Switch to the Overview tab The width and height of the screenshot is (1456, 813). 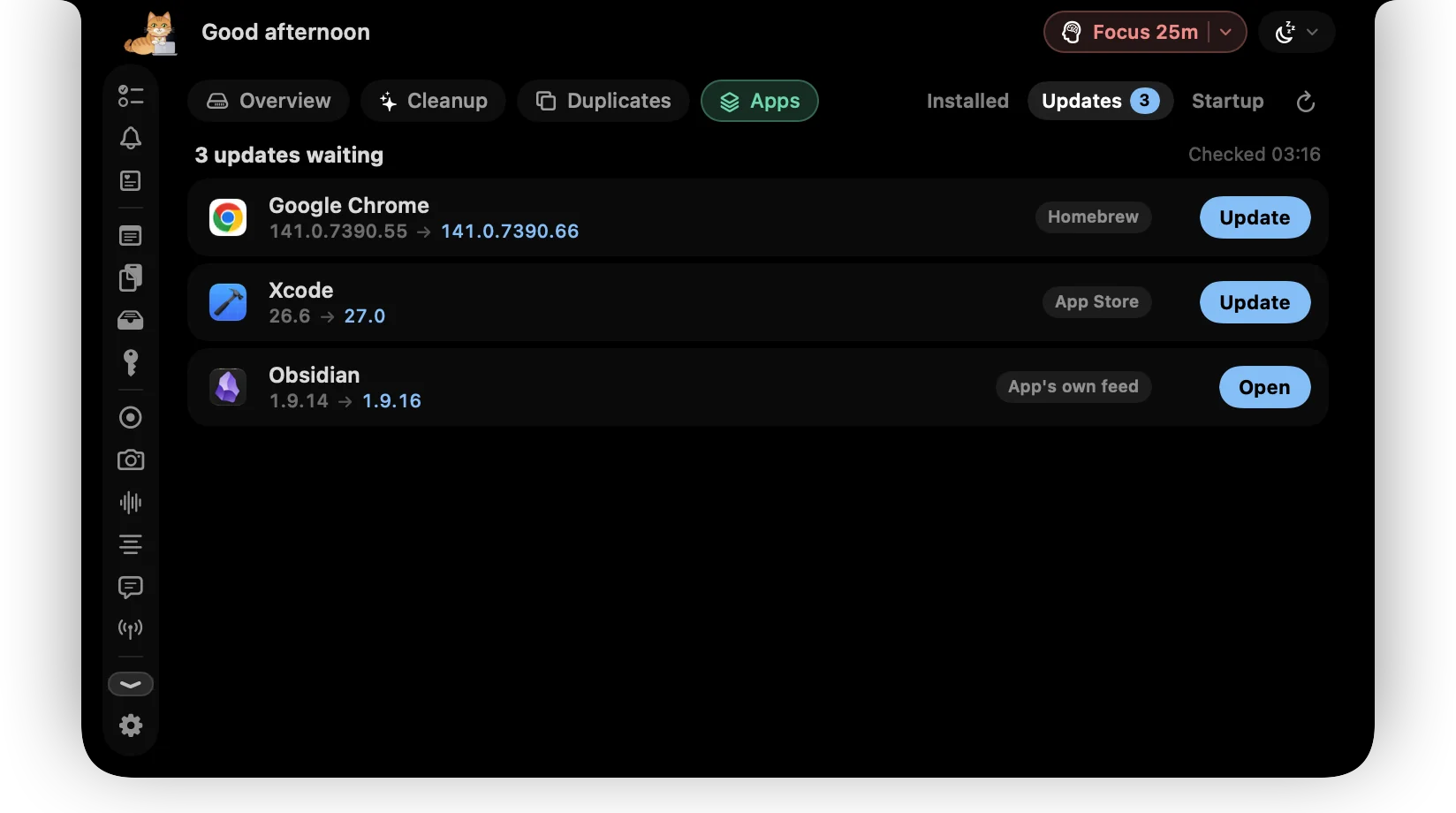(269, 101)
